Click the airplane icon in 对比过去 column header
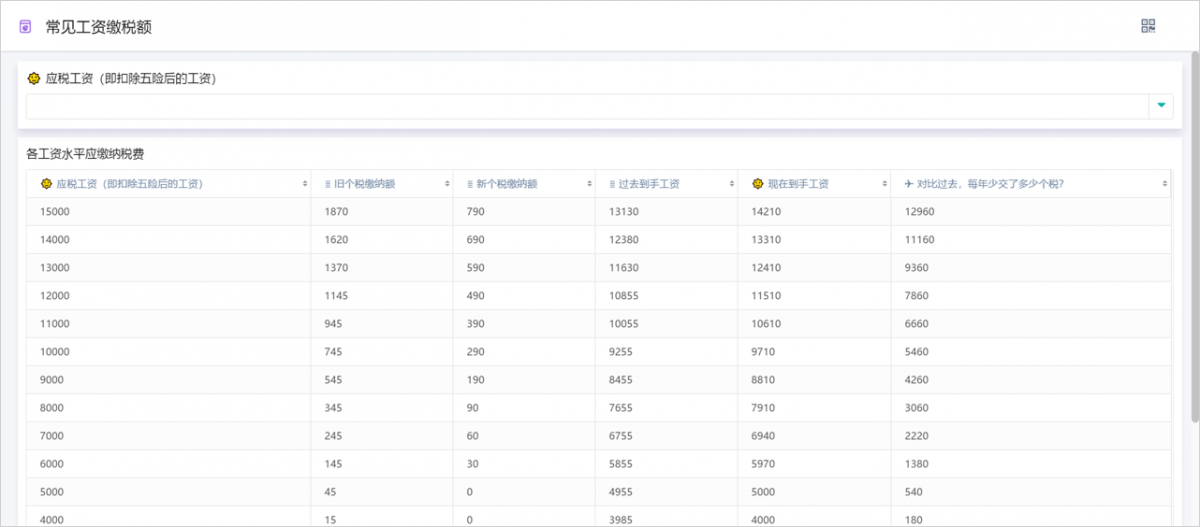 [x=908, y=184]
